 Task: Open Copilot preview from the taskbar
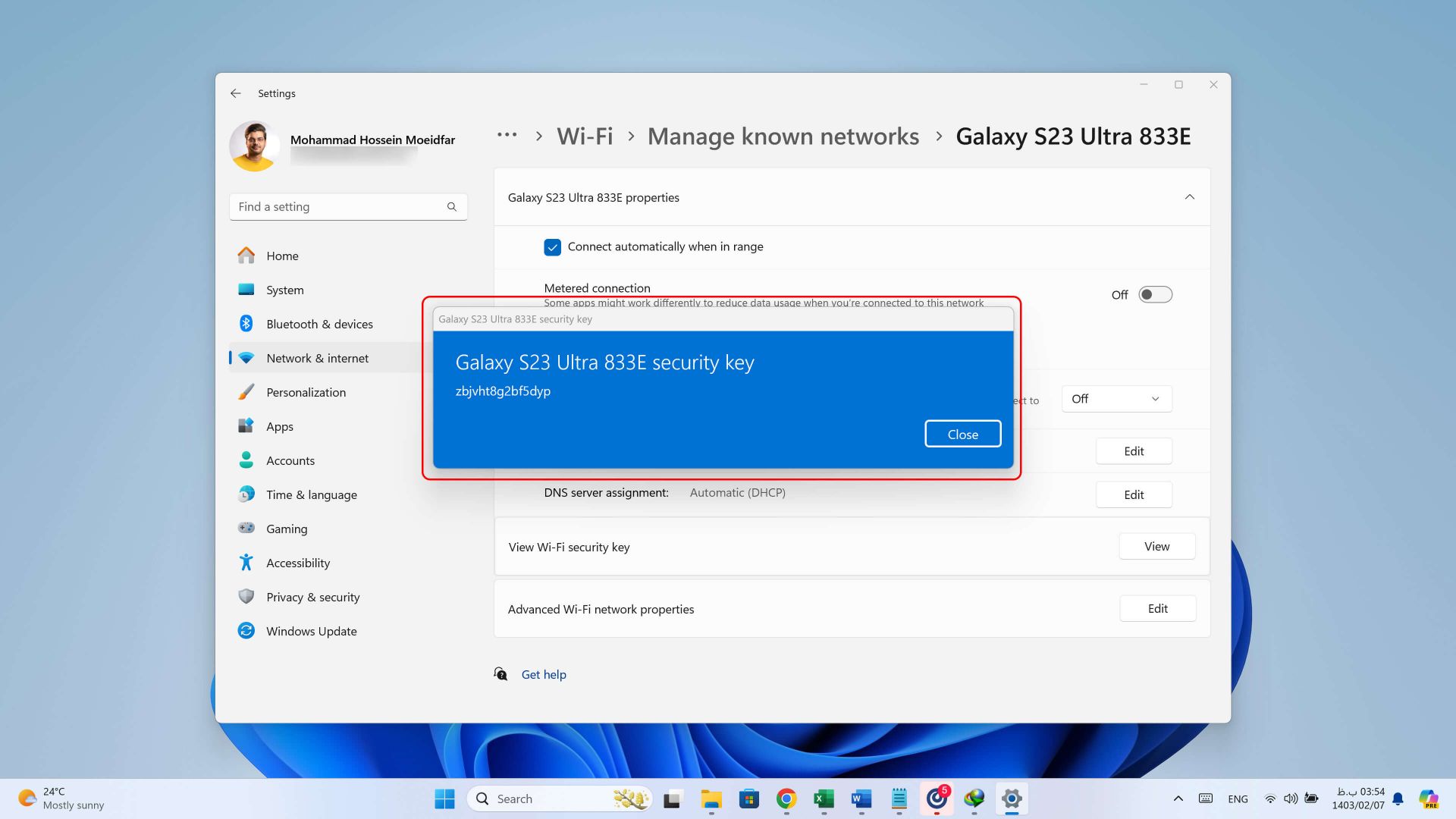(1429, 799)
